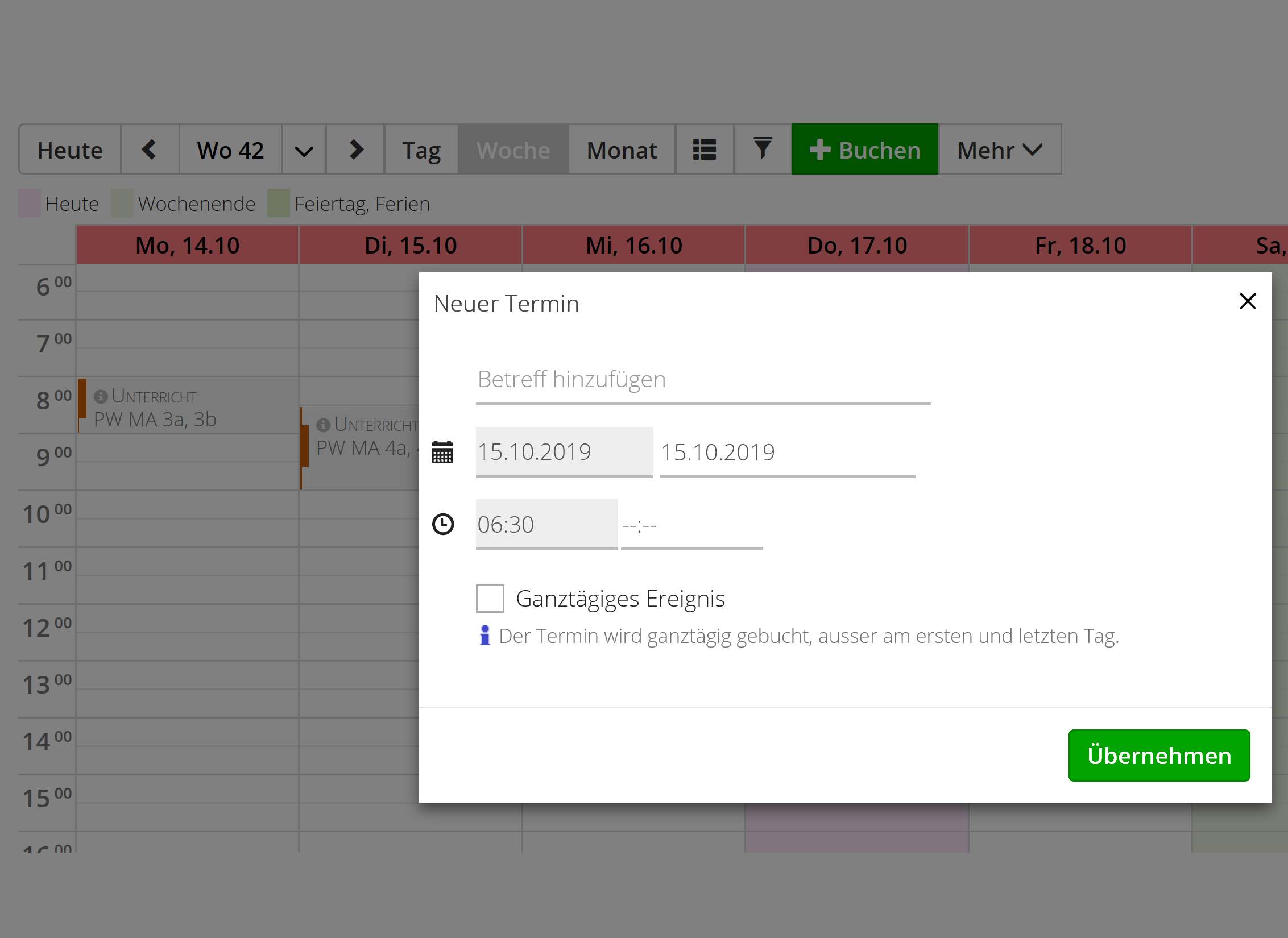Click the ganztägig gebucht hint text
This screenshot has height=938, width=1288.
tap(809, 636)
